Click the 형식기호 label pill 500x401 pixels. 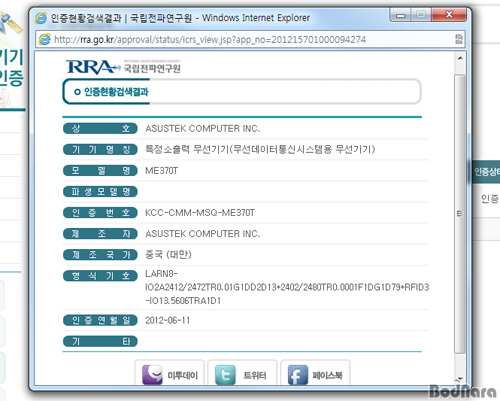(100, 276)
